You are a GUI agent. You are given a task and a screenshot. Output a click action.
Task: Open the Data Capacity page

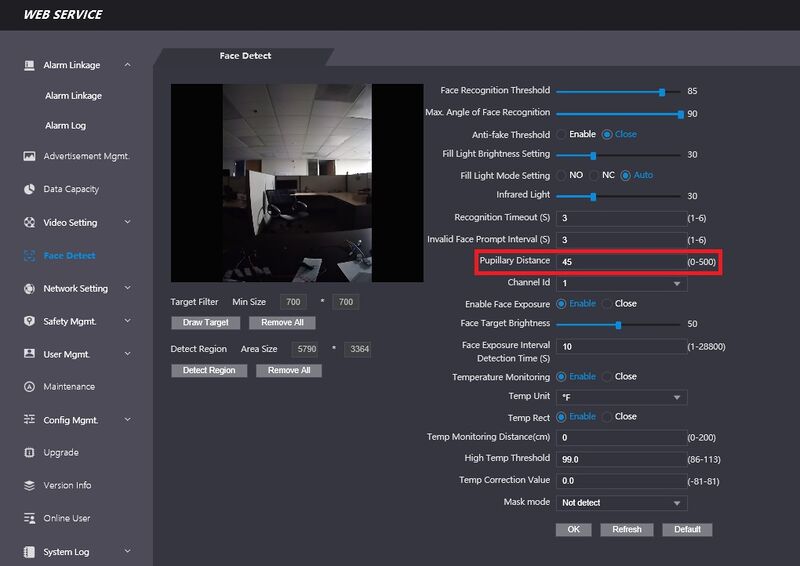coord(71,189)
